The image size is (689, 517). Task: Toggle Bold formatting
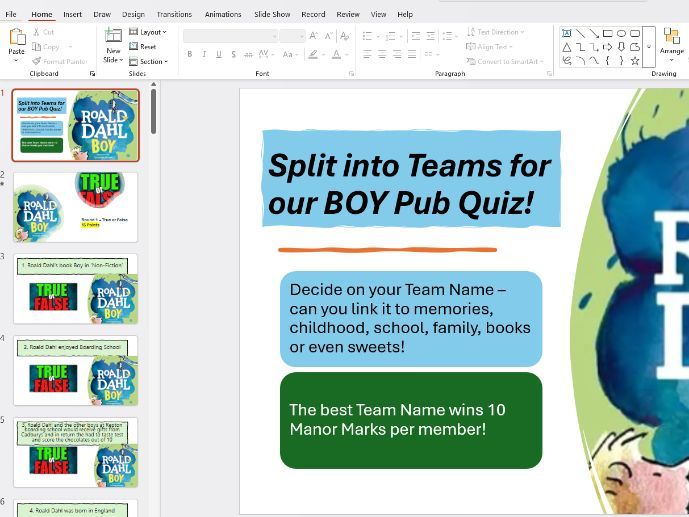(189, 54)
